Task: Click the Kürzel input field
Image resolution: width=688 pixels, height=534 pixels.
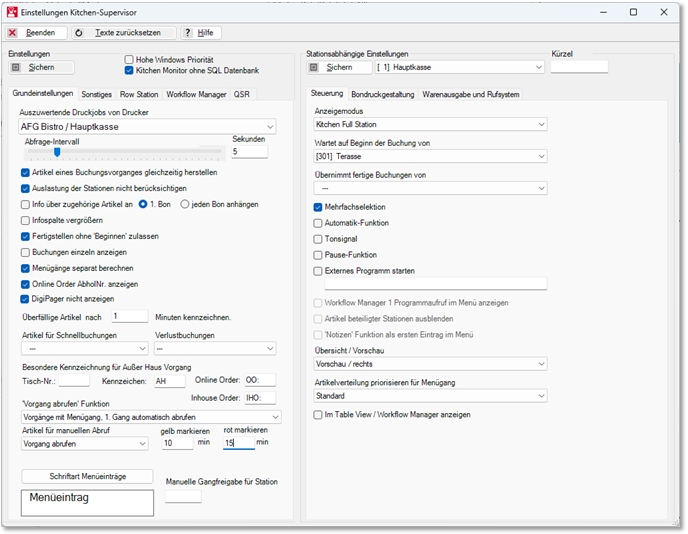Action: [x=579, y=67]
